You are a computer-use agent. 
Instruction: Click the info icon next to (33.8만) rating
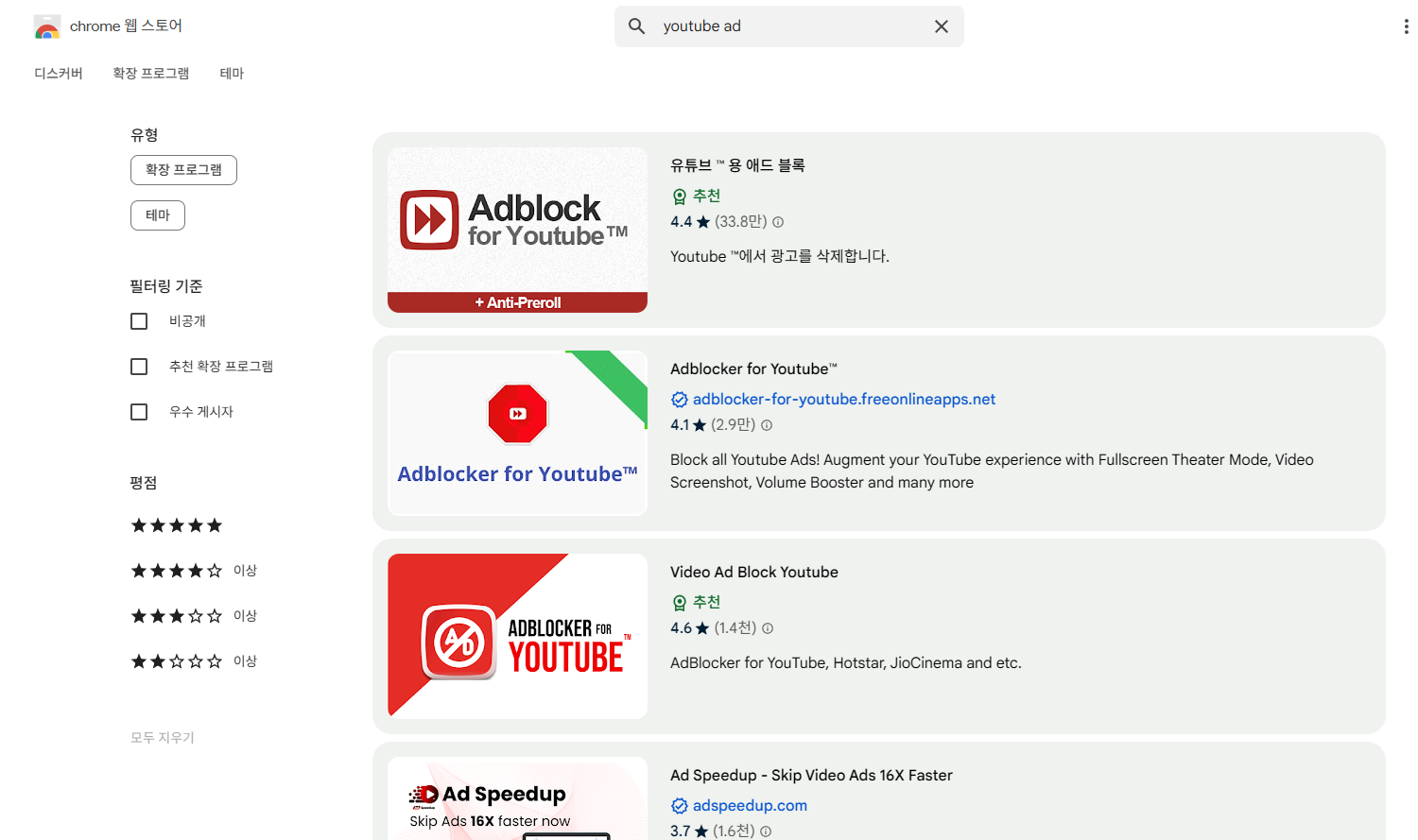(x=778, y=222)
